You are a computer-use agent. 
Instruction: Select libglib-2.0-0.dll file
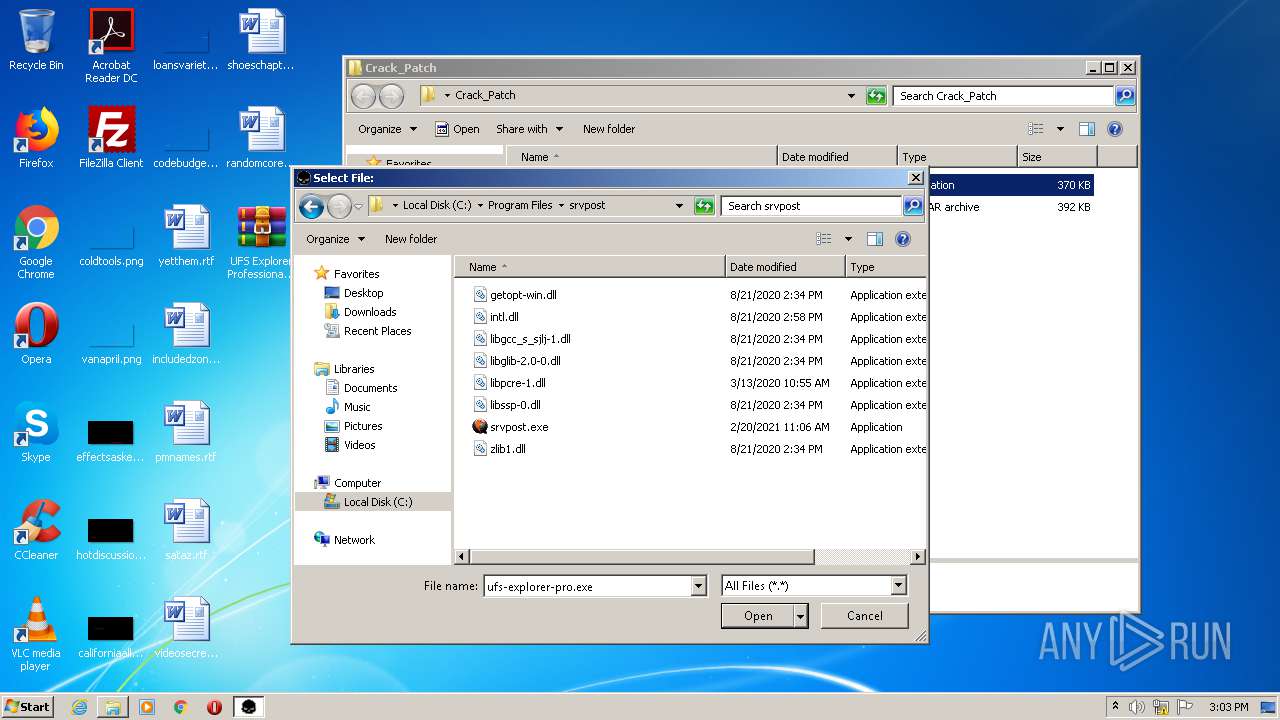tap(517, 361)
